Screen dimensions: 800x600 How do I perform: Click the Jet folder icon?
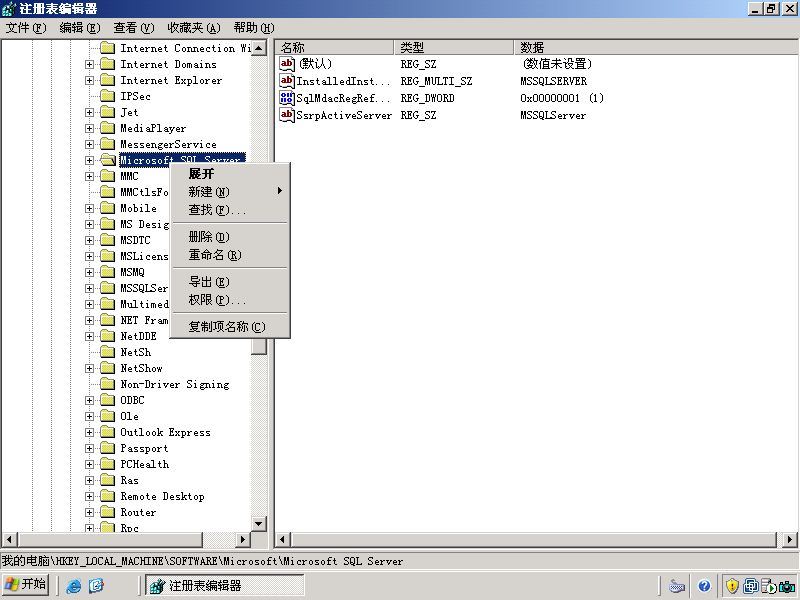coord(107,112)
